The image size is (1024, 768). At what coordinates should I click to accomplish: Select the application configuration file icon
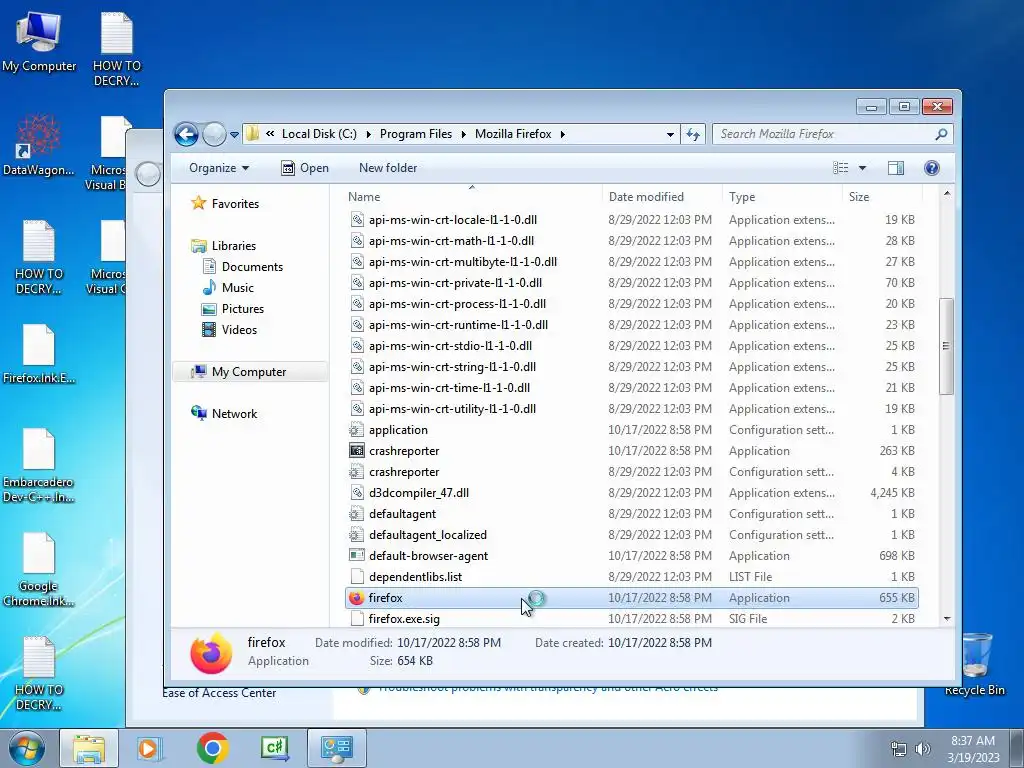357,430
